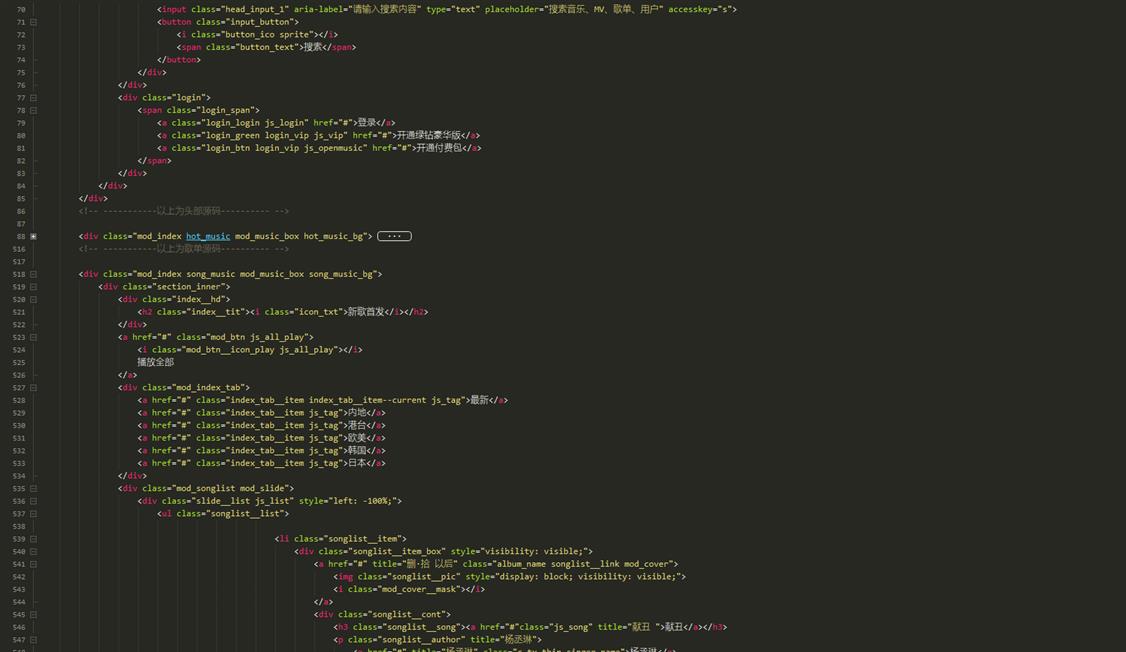1126x652 pixels.
Task: Click the "mod_index_tab" class value
Action: click(x=208, y=388)
